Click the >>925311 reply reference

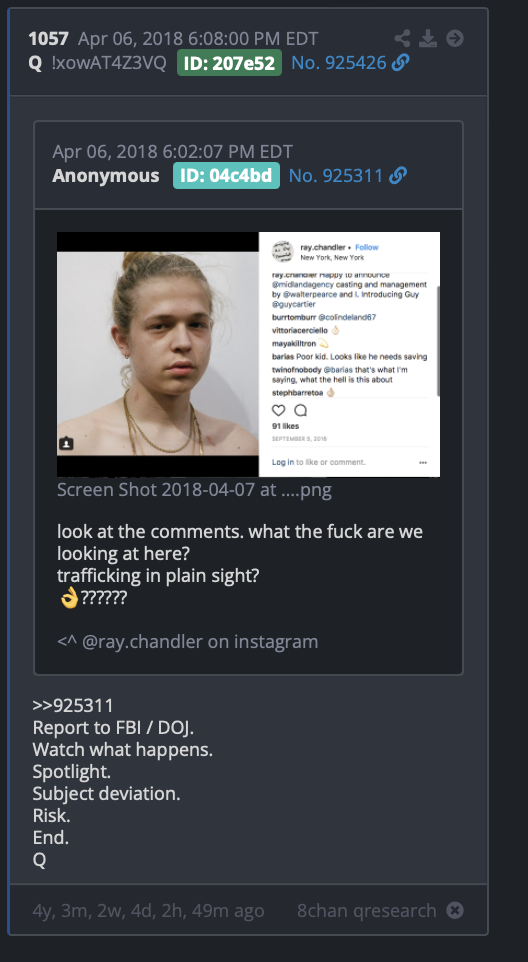pyautogui.click(x=73, y=706)
